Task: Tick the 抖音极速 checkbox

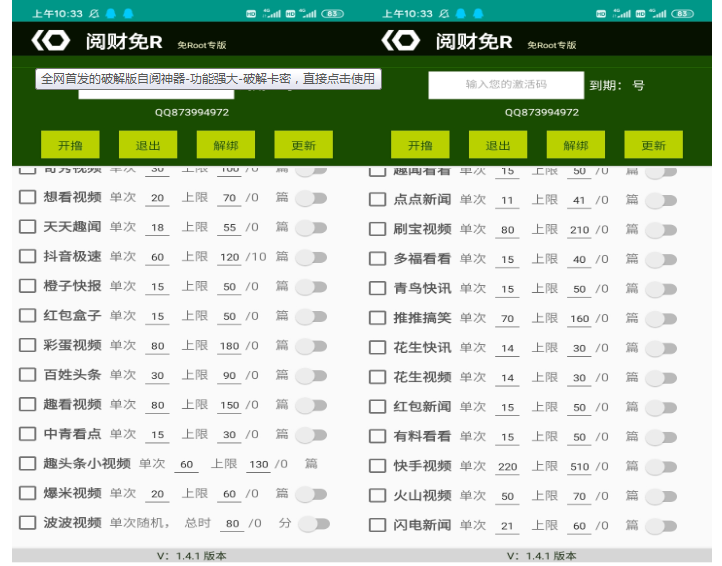Action: [x=28, y=256]
